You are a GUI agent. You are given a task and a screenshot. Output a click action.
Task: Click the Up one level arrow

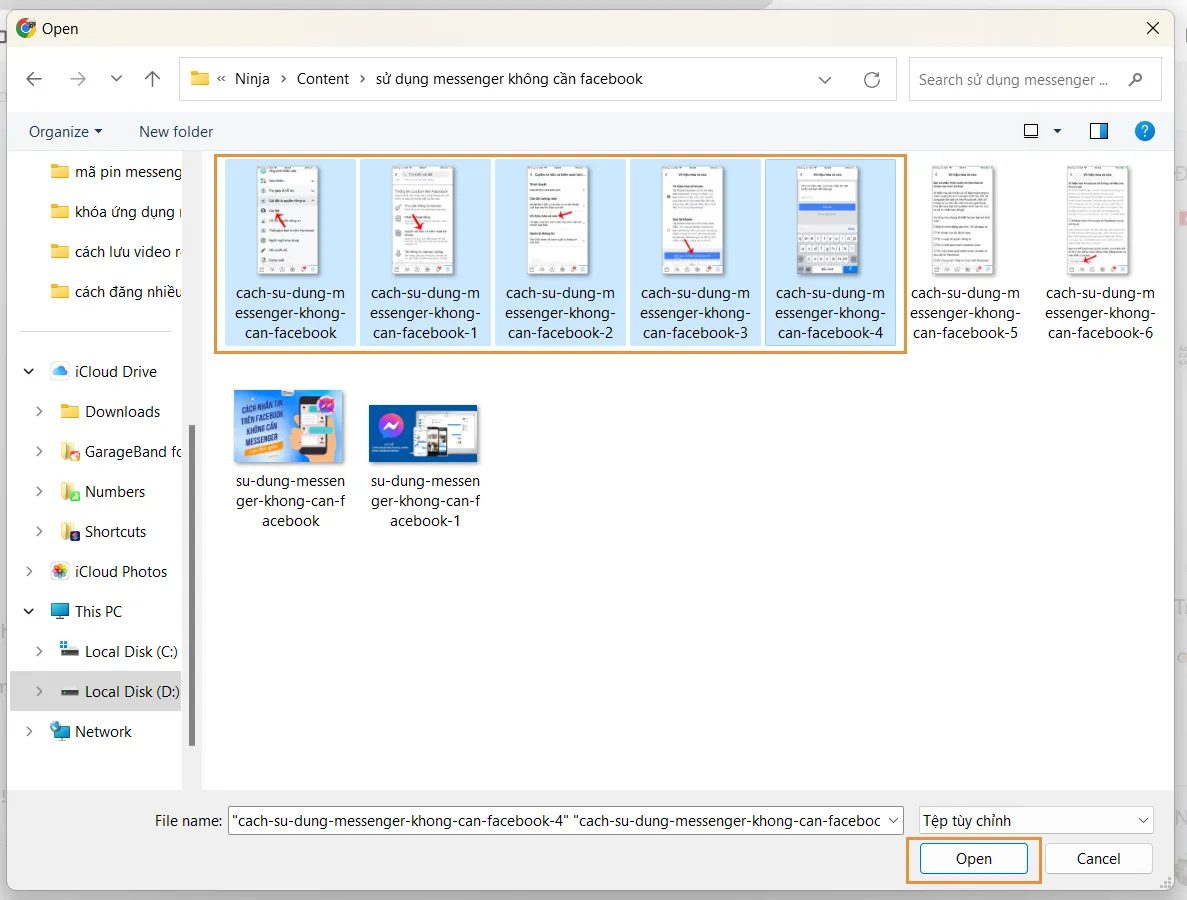pos(152,79)
